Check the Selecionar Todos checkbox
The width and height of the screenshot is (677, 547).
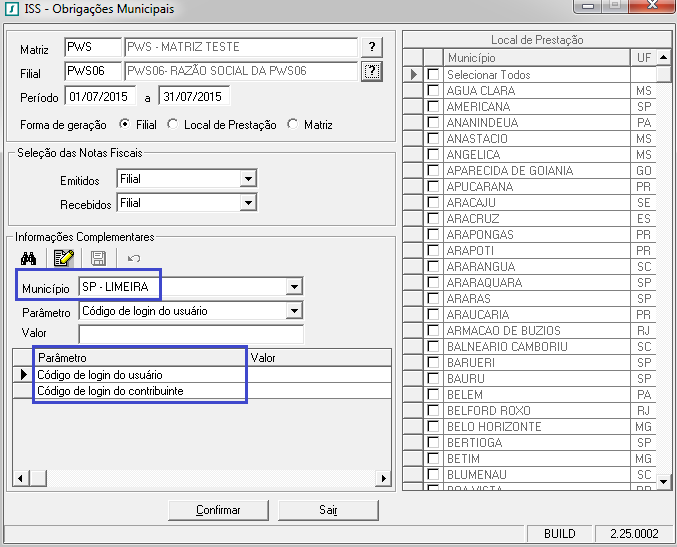click(433, 74)
